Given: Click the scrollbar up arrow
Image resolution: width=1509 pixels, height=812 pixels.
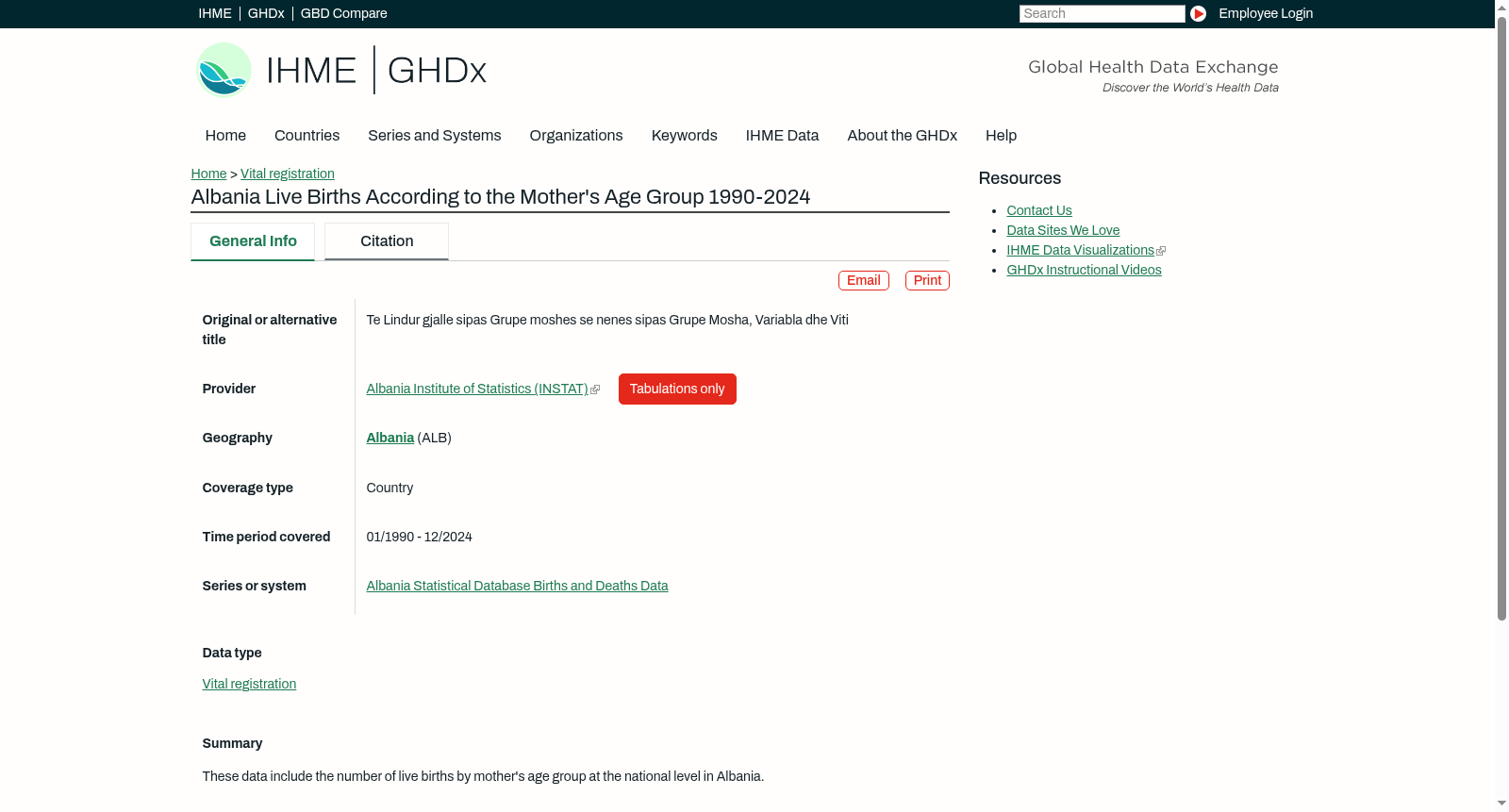Looking at the screenshot, I should 1501,7.
